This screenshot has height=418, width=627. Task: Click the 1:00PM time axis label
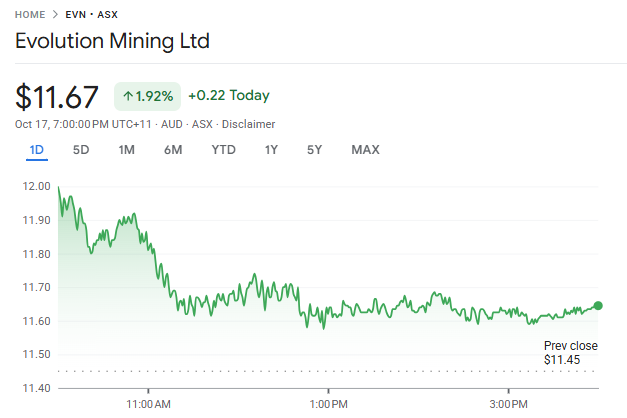click(328, 403)
